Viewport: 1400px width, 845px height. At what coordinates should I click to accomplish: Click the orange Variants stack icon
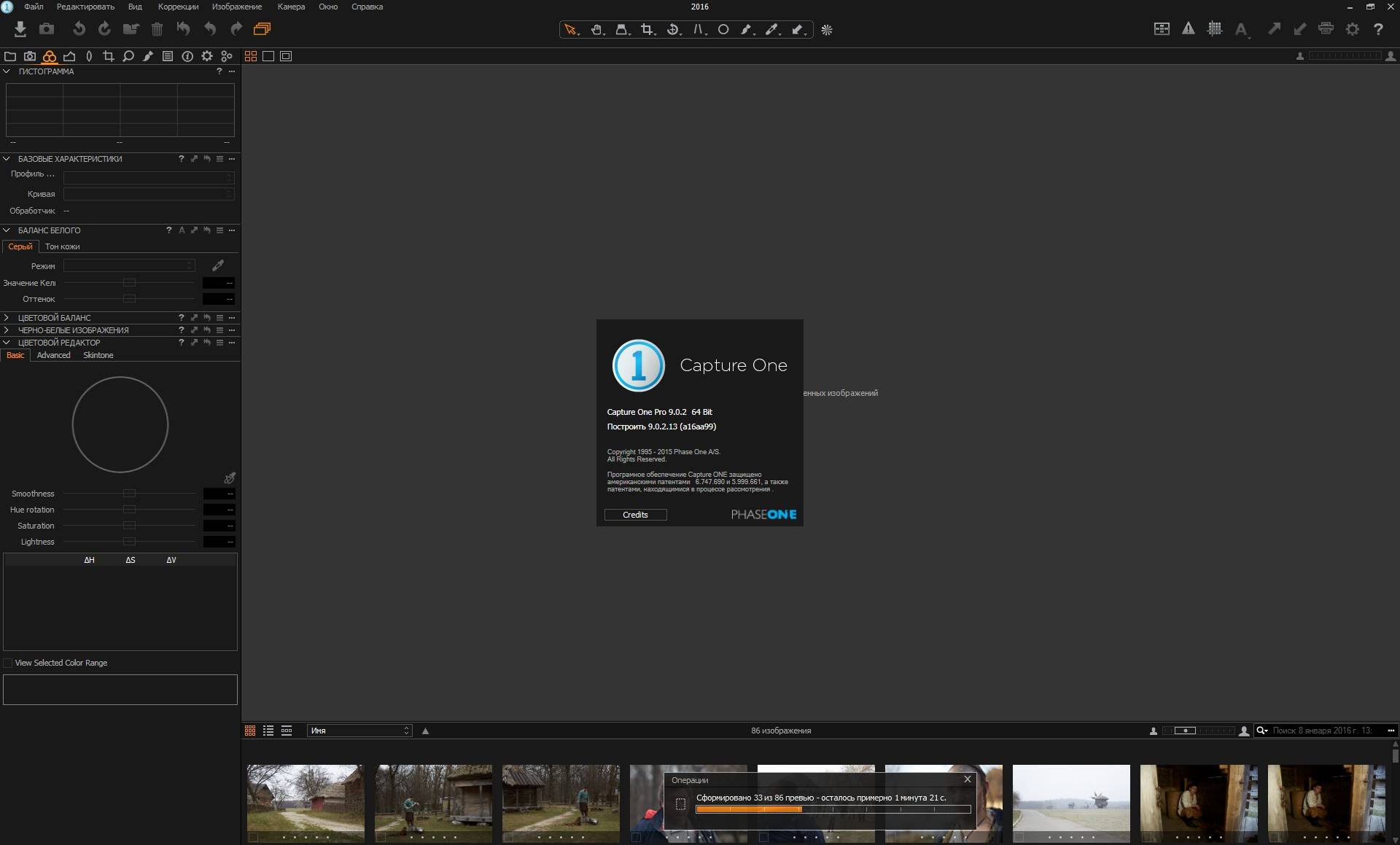[x=262, y=29]
